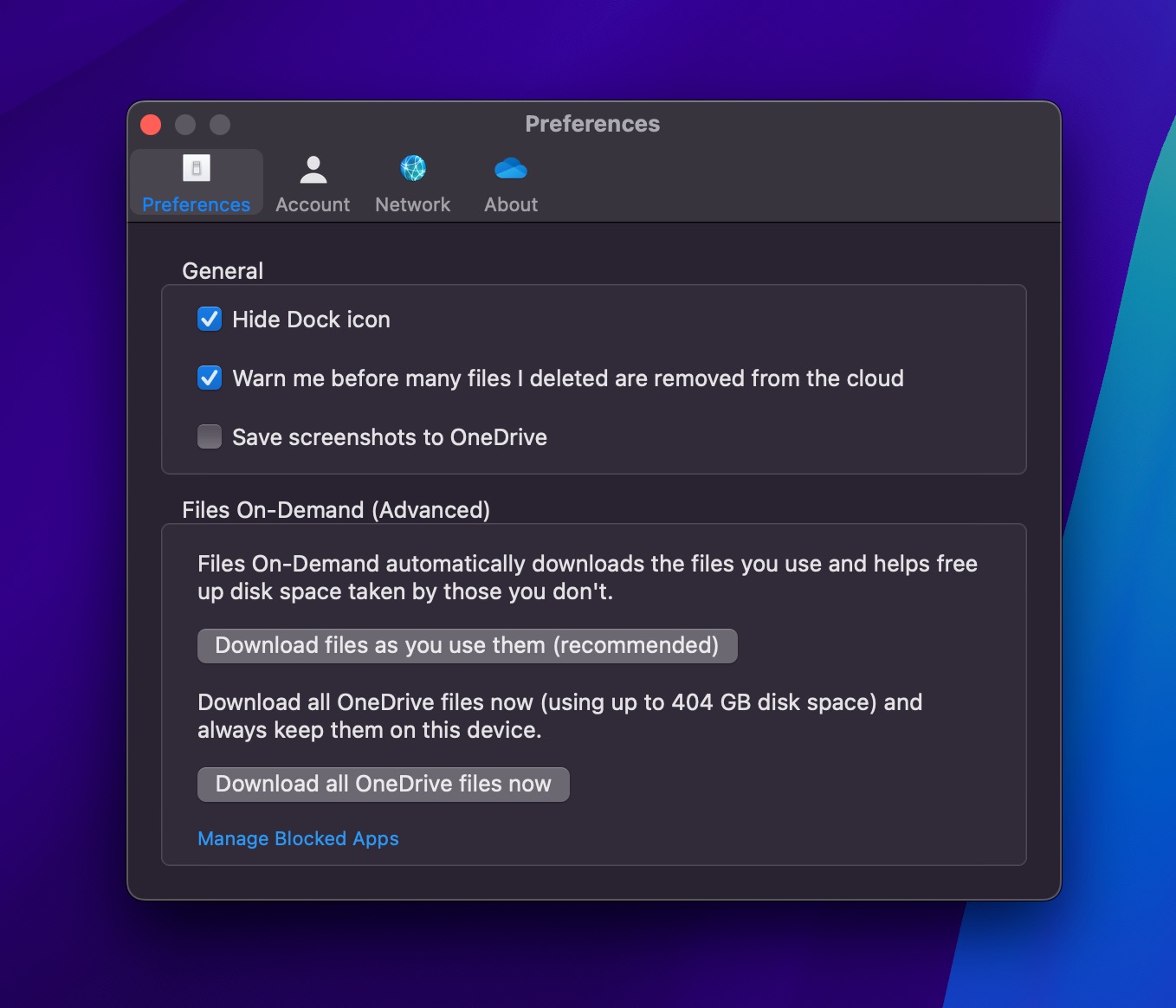The image size is (1176, 1008).
Task: Click Download all OneDrive files now
Action: (383, 784)
